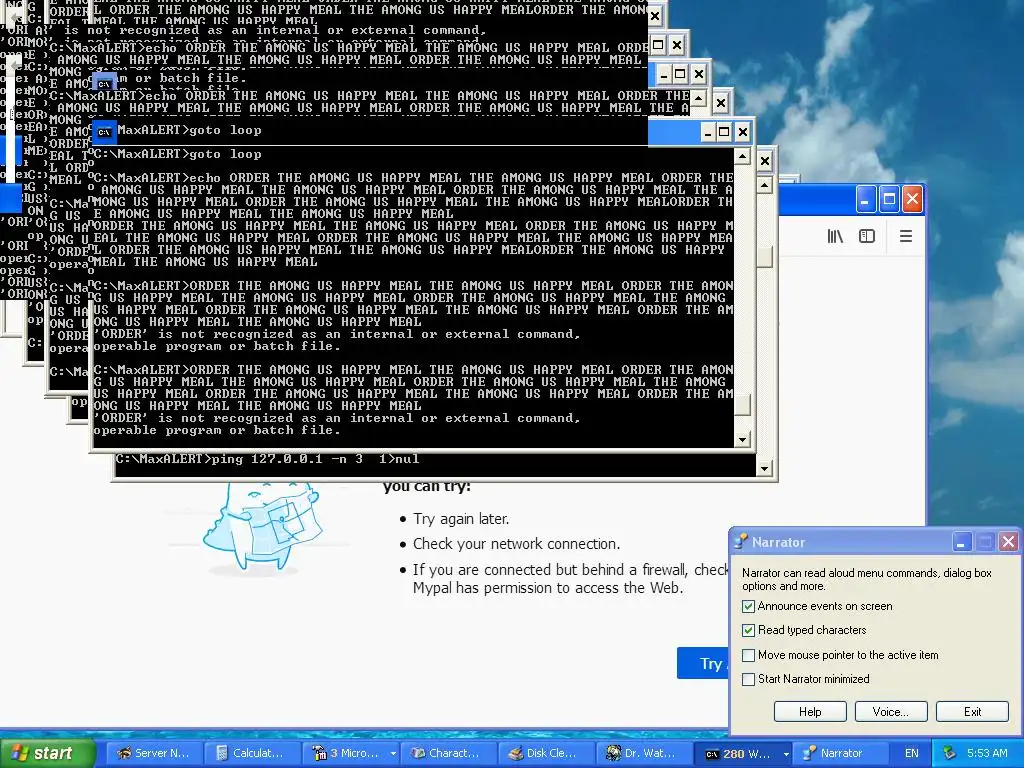The height and width of the screenshot is (768, 1024).
Task: Toggle Announce events on screen checkbox
Action: coord(748,606)
